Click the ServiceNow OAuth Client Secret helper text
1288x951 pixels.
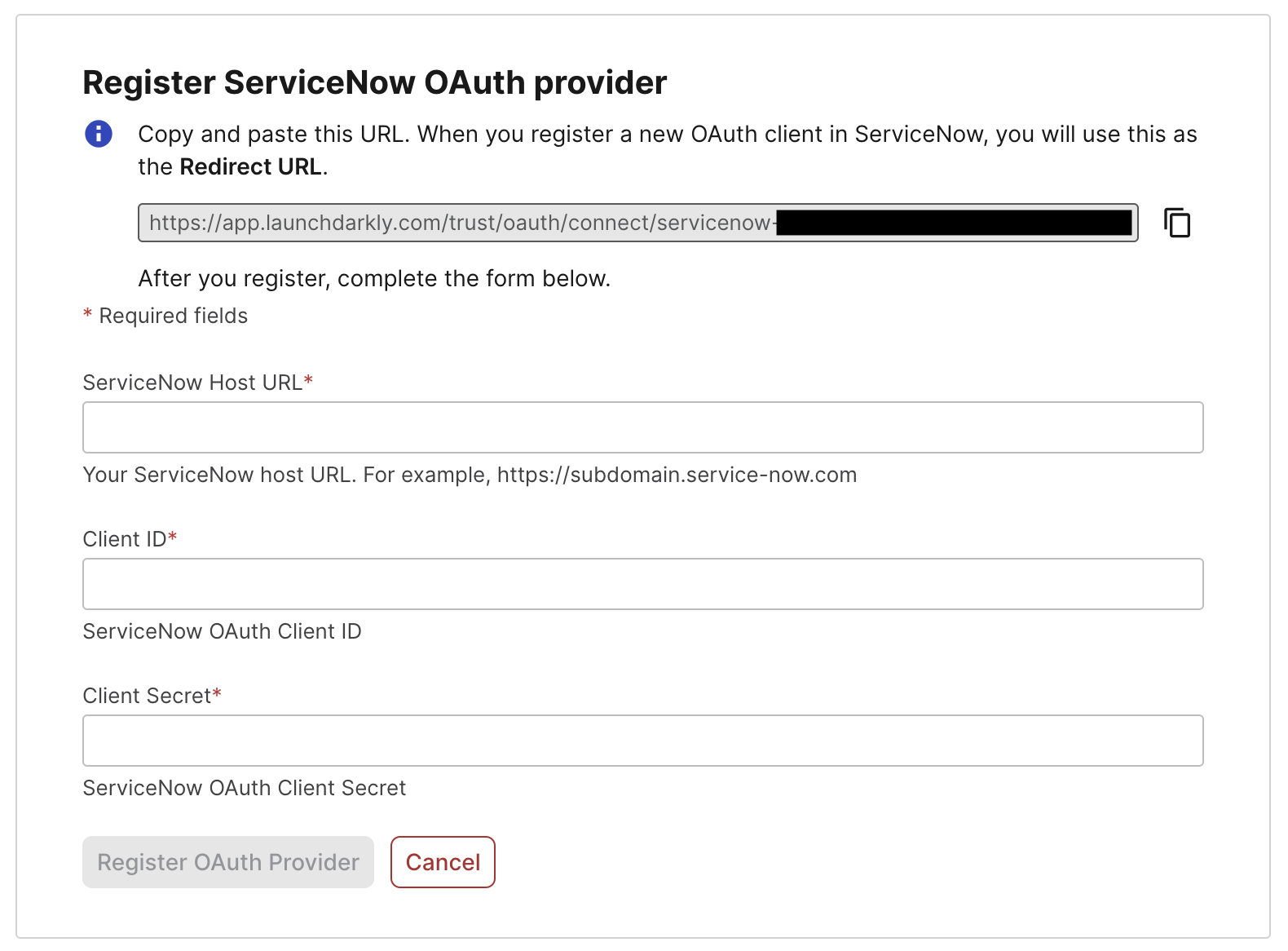(x=244, y=787)
